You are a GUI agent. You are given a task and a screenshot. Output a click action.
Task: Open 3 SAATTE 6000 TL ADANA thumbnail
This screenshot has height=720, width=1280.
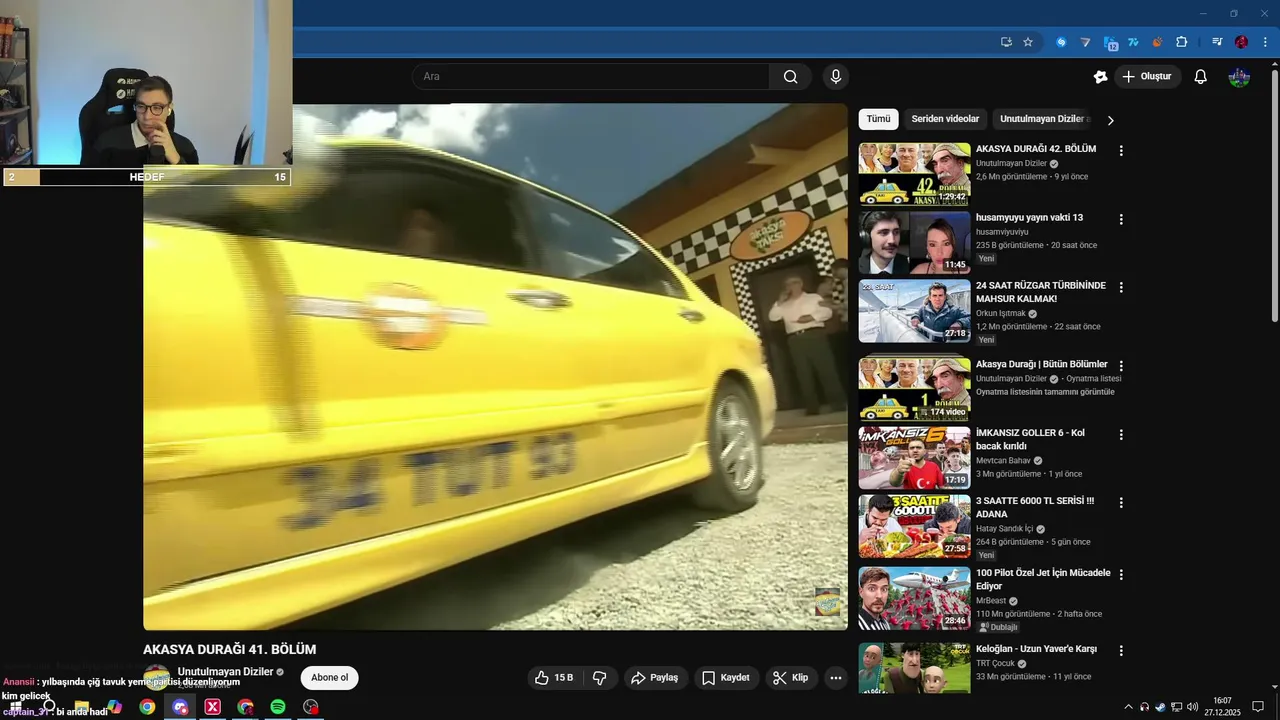point(914,526)
